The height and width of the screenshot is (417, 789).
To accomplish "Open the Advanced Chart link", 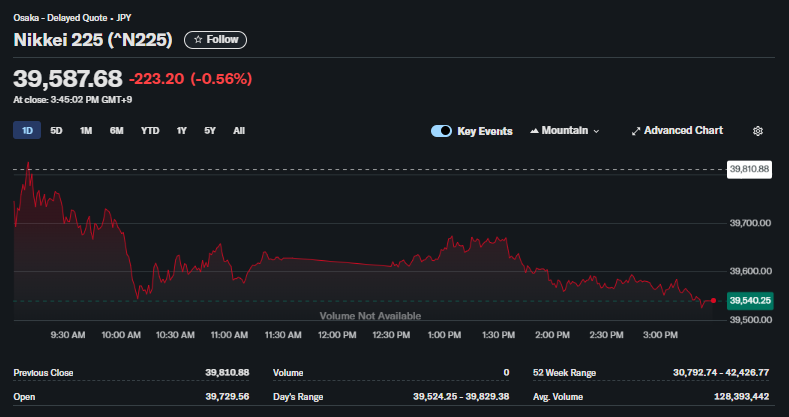I will point(677,131).
